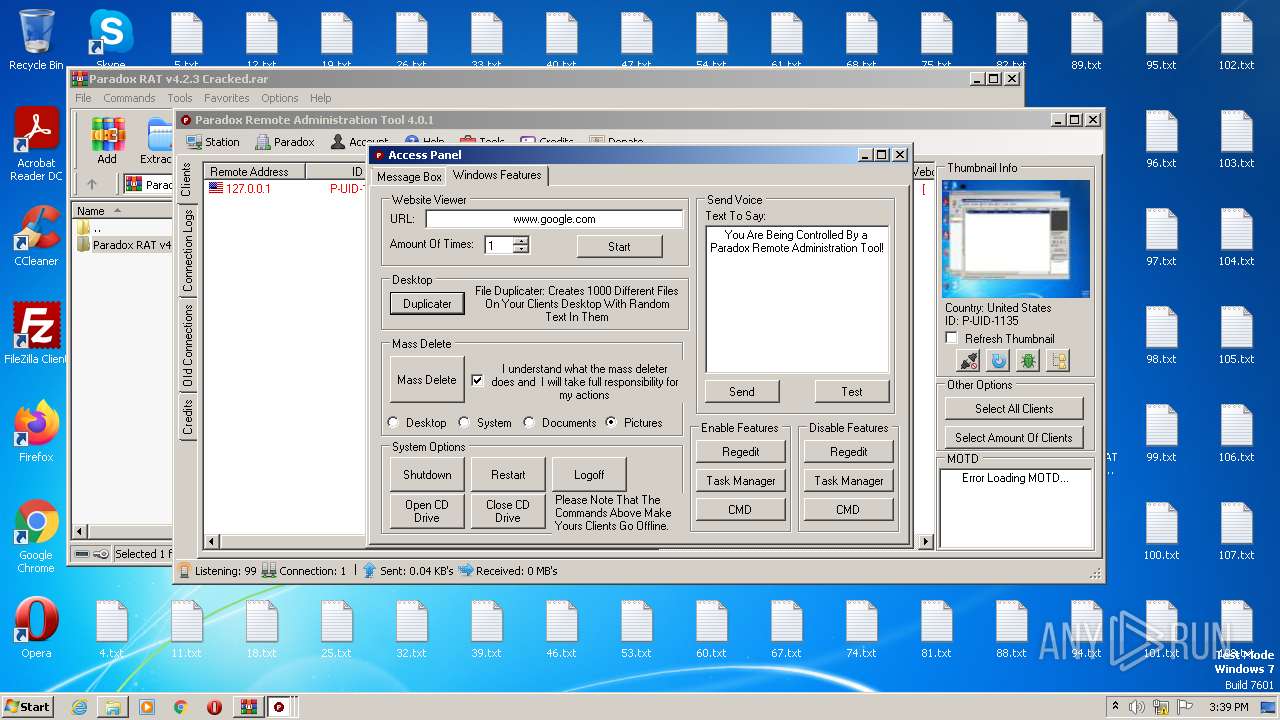The image size is (1280, 720).
Task: Click the Logoff button
Action: coord(589,474)
